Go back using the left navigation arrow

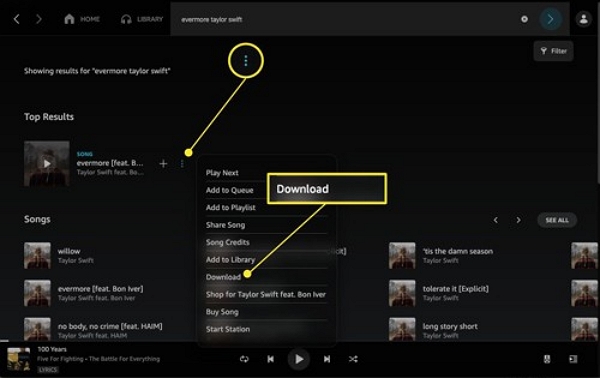16,19
